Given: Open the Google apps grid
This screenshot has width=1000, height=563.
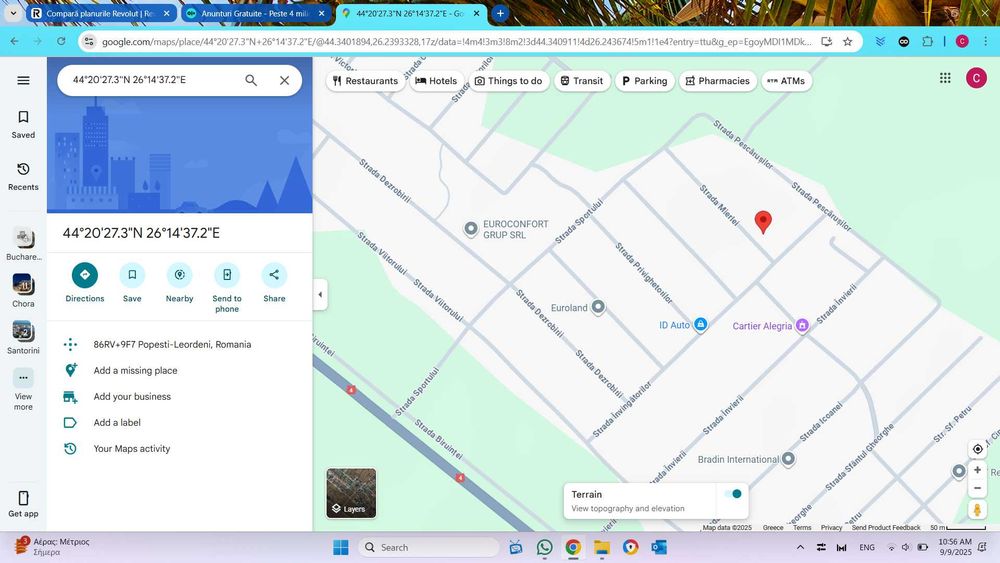Looking at the screenshot, I should pyautogui.click(x=945, y=78).
